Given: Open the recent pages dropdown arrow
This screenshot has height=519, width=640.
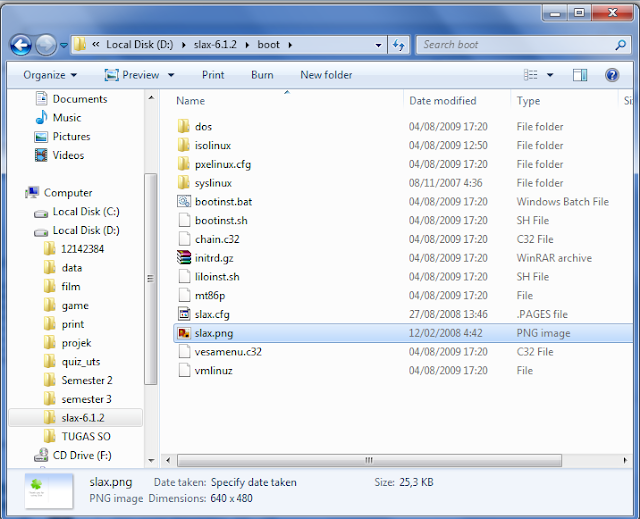Looking at the screenshot, I should click(x=64, y=45).
